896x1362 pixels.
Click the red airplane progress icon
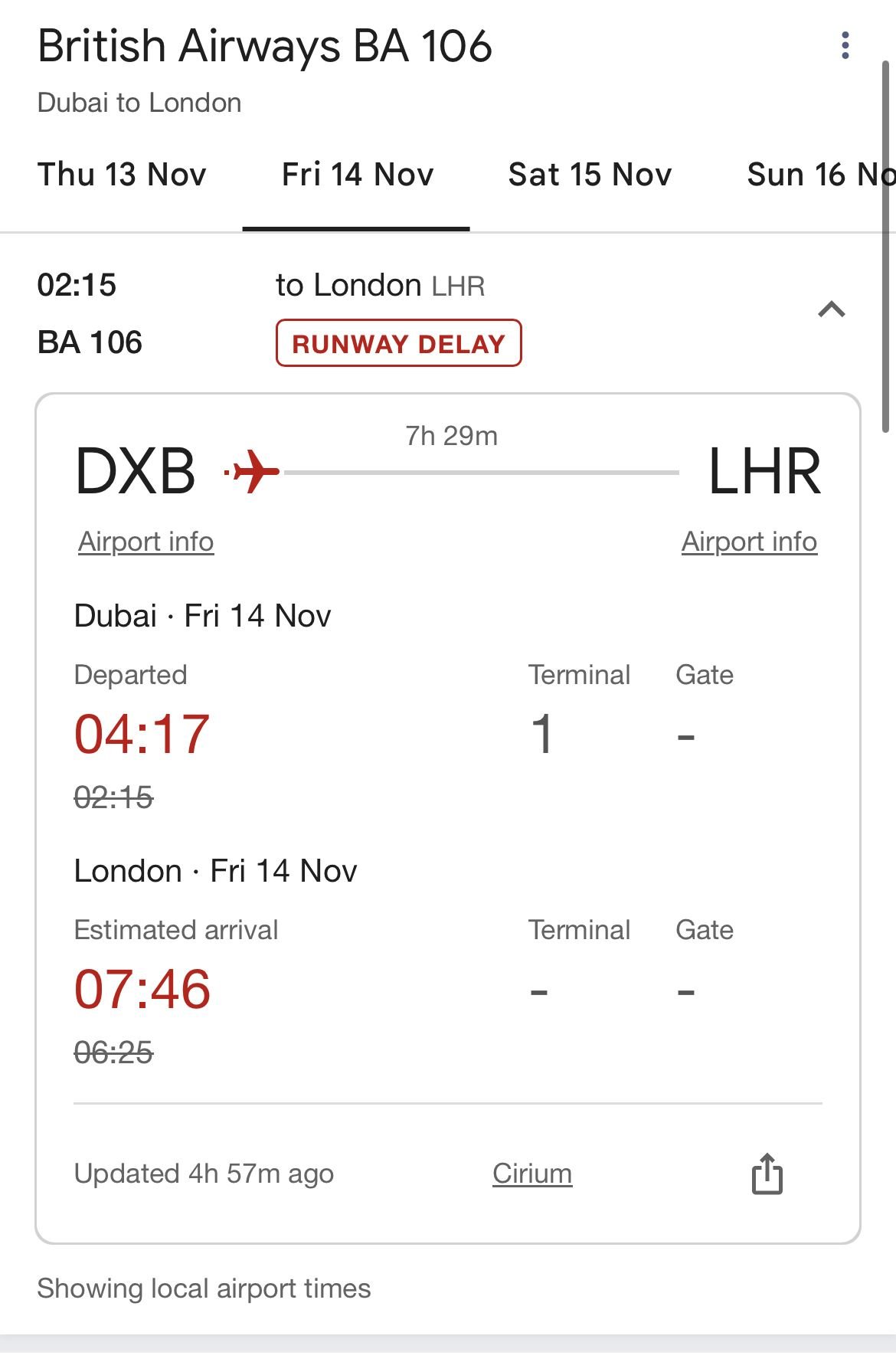253,471
